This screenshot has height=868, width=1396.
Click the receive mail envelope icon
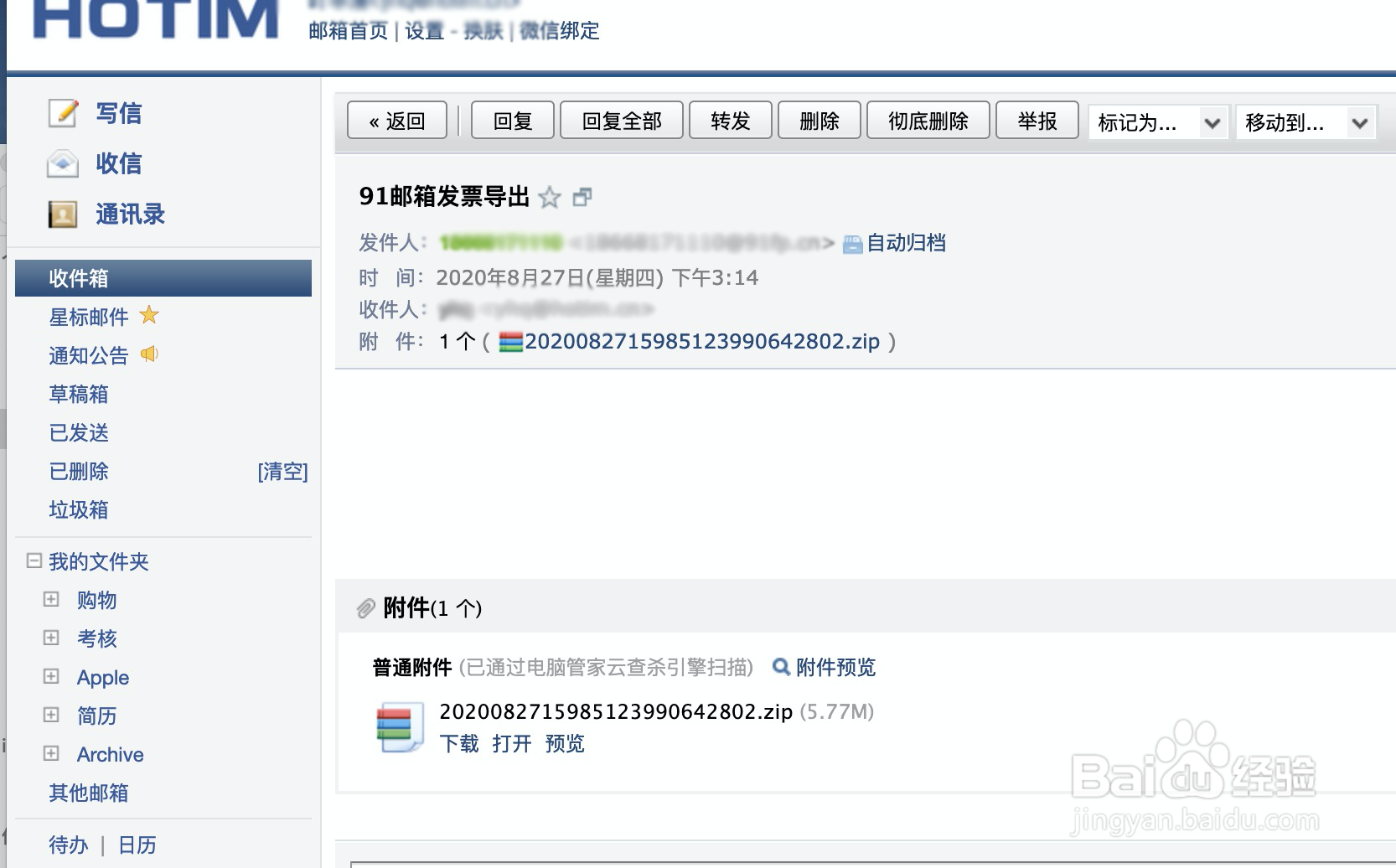tap(63, 163)
